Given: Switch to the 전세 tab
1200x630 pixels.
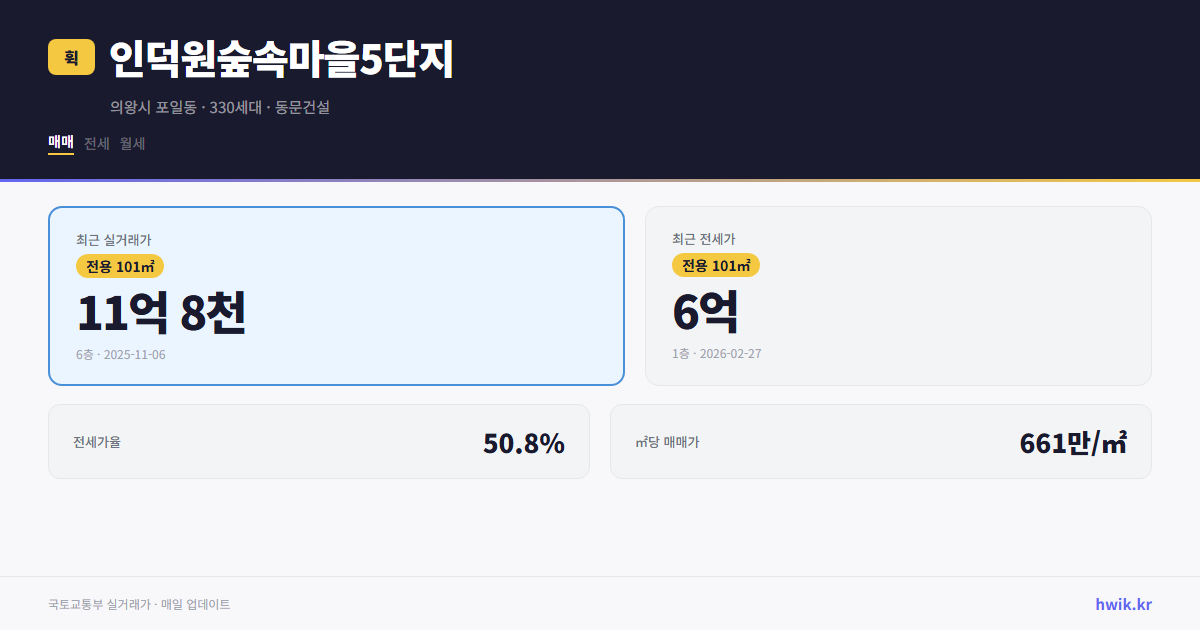Looking at the screenshot, I should (x=96, y=143).
